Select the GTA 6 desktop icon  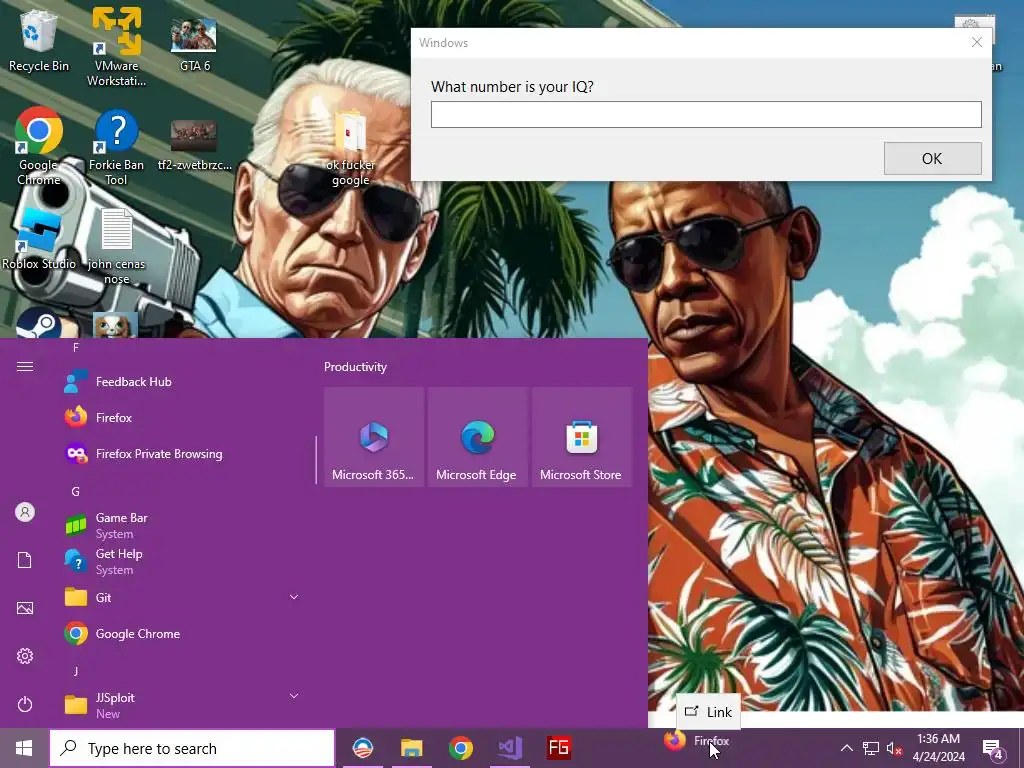[194, 43]
